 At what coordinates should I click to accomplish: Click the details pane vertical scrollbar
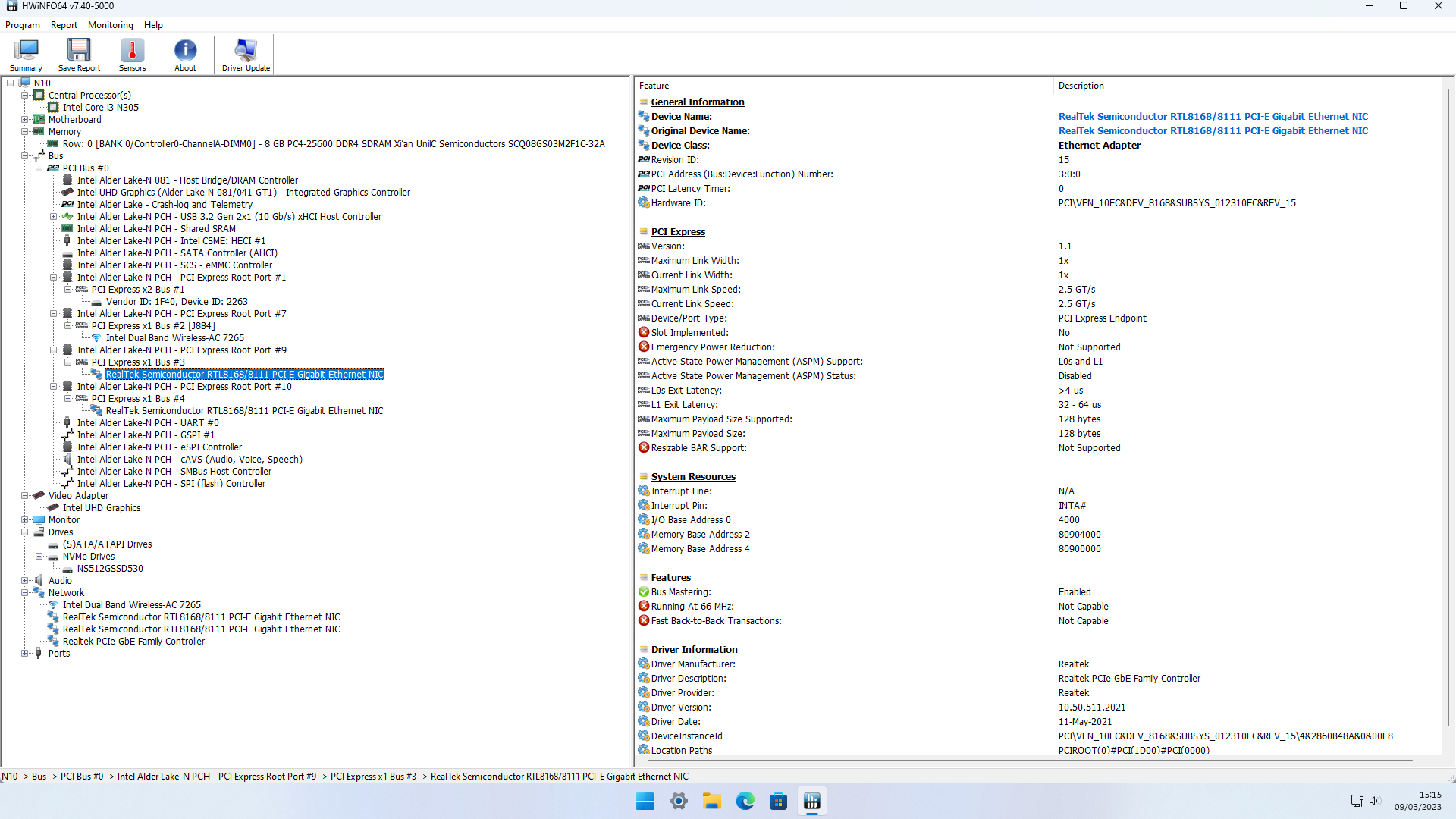pos(1448,409)
